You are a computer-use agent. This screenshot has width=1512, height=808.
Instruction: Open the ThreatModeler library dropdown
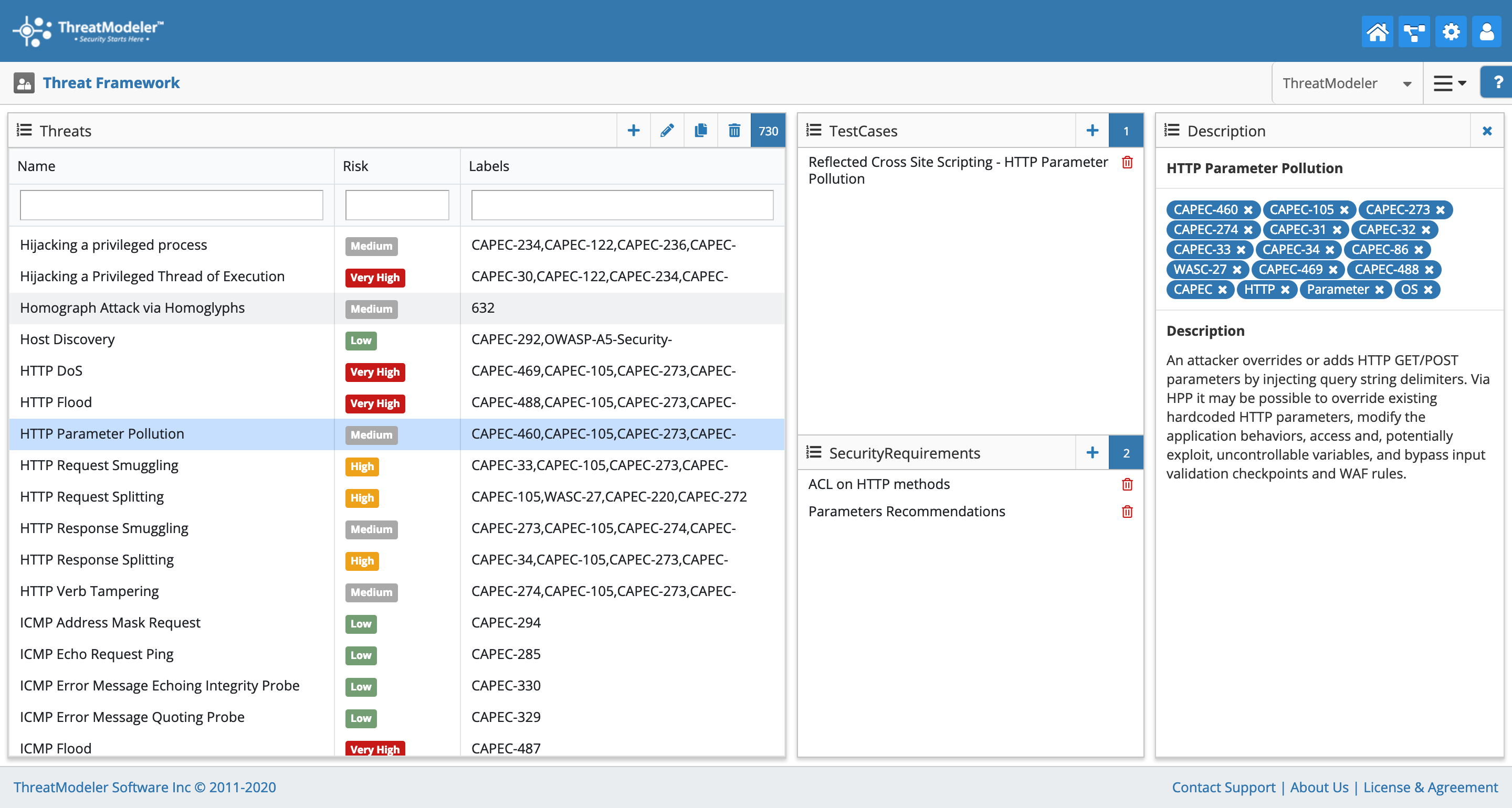pos(1347,83)
